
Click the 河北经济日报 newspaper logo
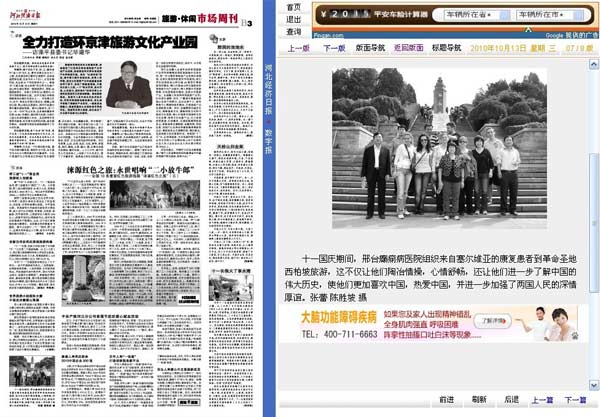coord(25,15)
